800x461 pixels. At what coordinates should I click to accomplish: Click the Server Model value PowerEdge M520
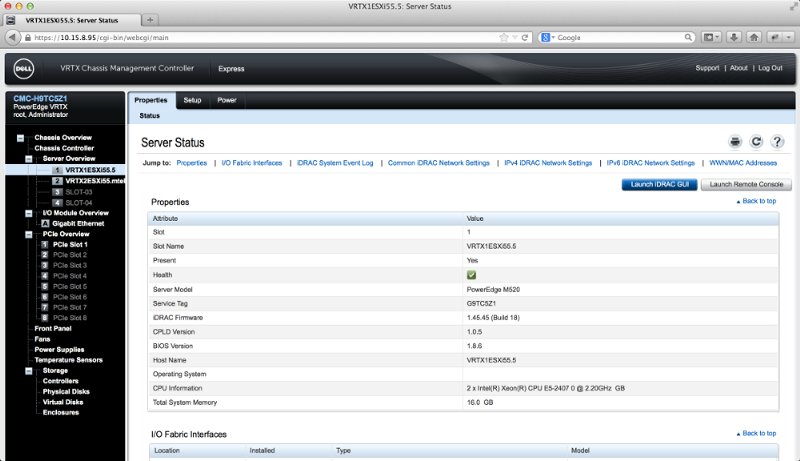click(493, 289)
